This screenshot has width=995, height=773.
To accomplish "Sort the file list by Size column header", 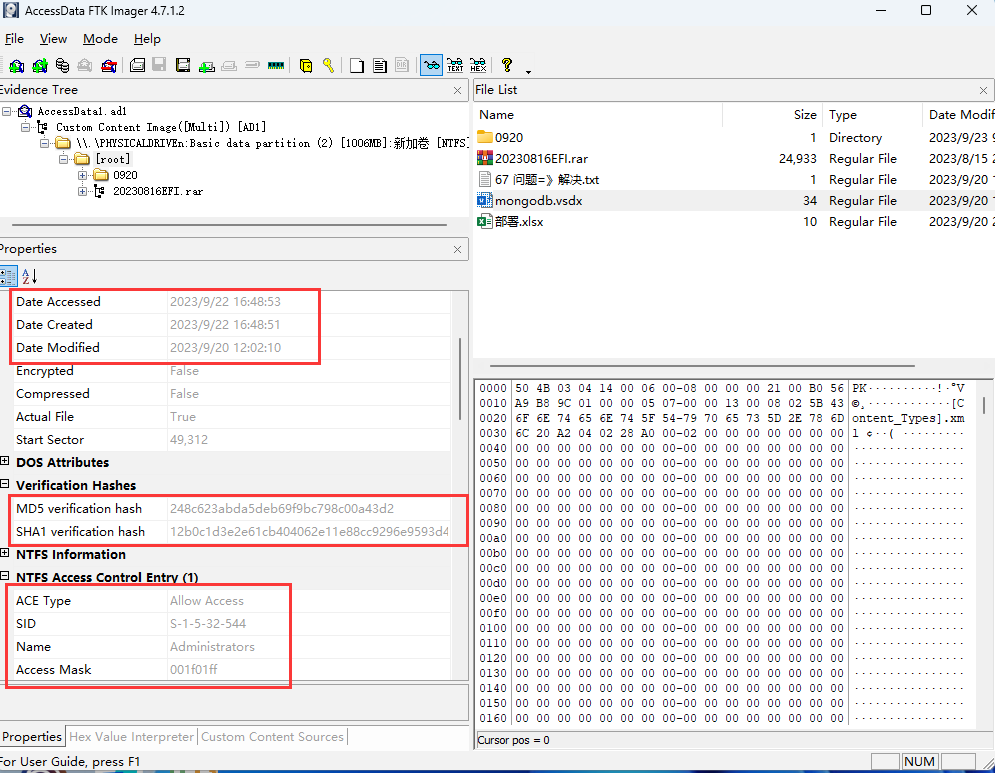I will coord(804,115).
